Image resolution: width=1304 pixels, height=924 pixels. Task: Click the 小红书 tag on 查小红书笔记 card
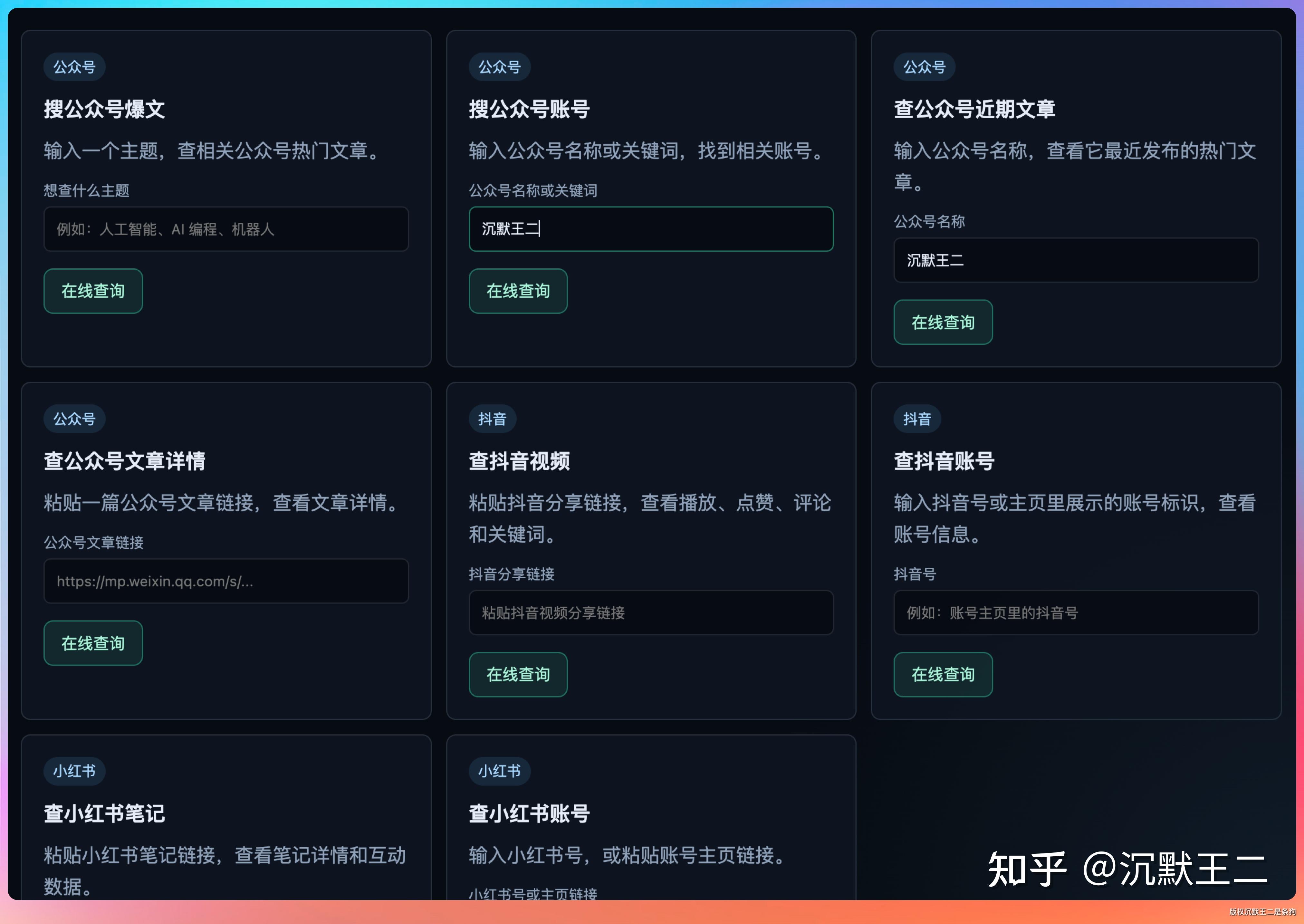pyautogui.click(x=74, y=772)
